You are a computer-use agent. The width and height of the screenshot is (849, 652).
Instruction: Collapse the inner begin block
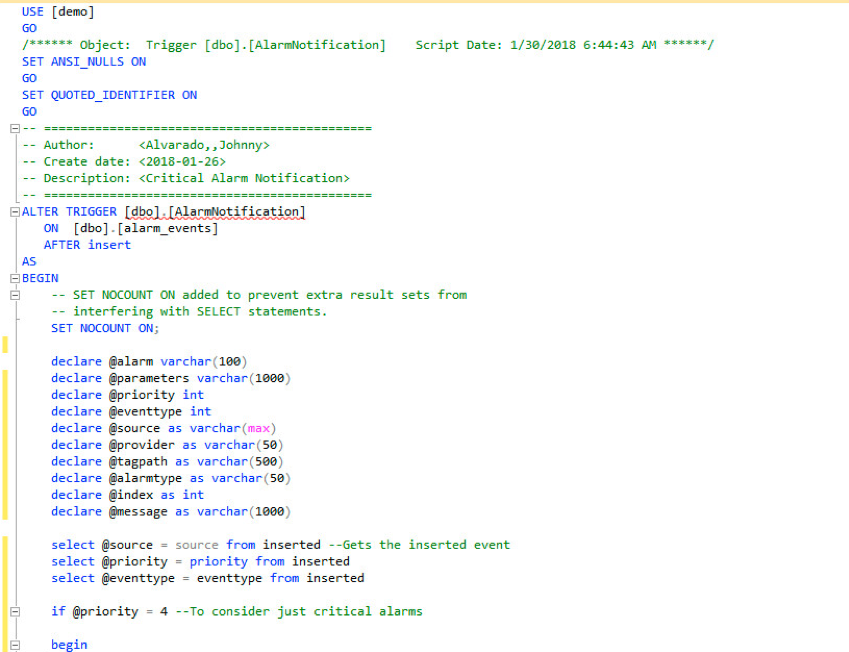15,645
